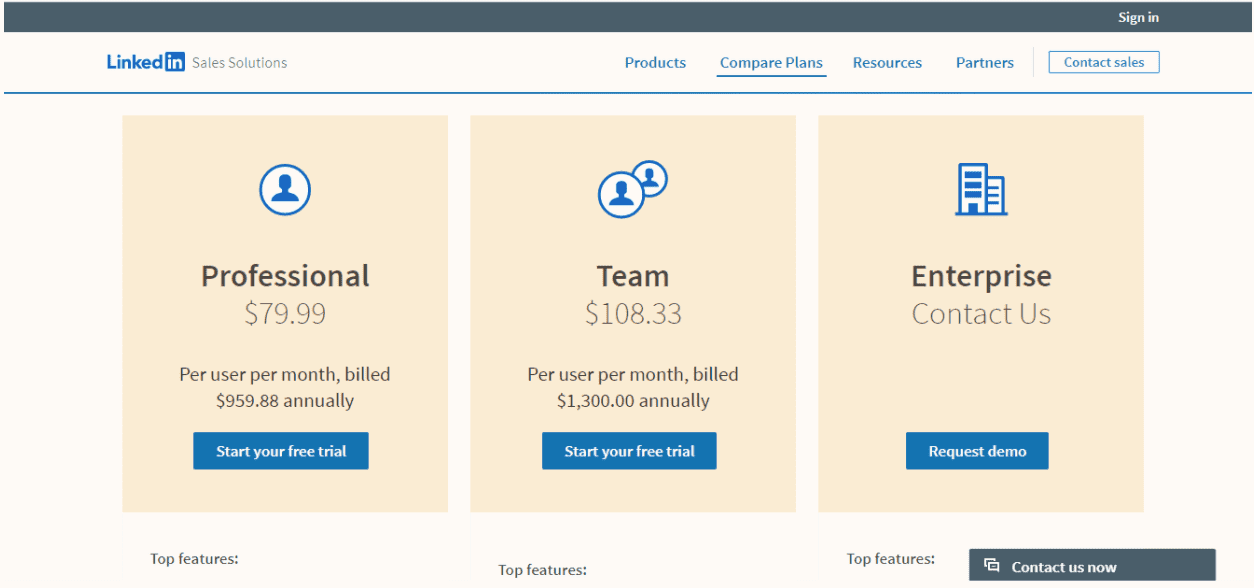Click Top features under Team card
Screen dimensions: 1254x588
(x=542, y=570)
